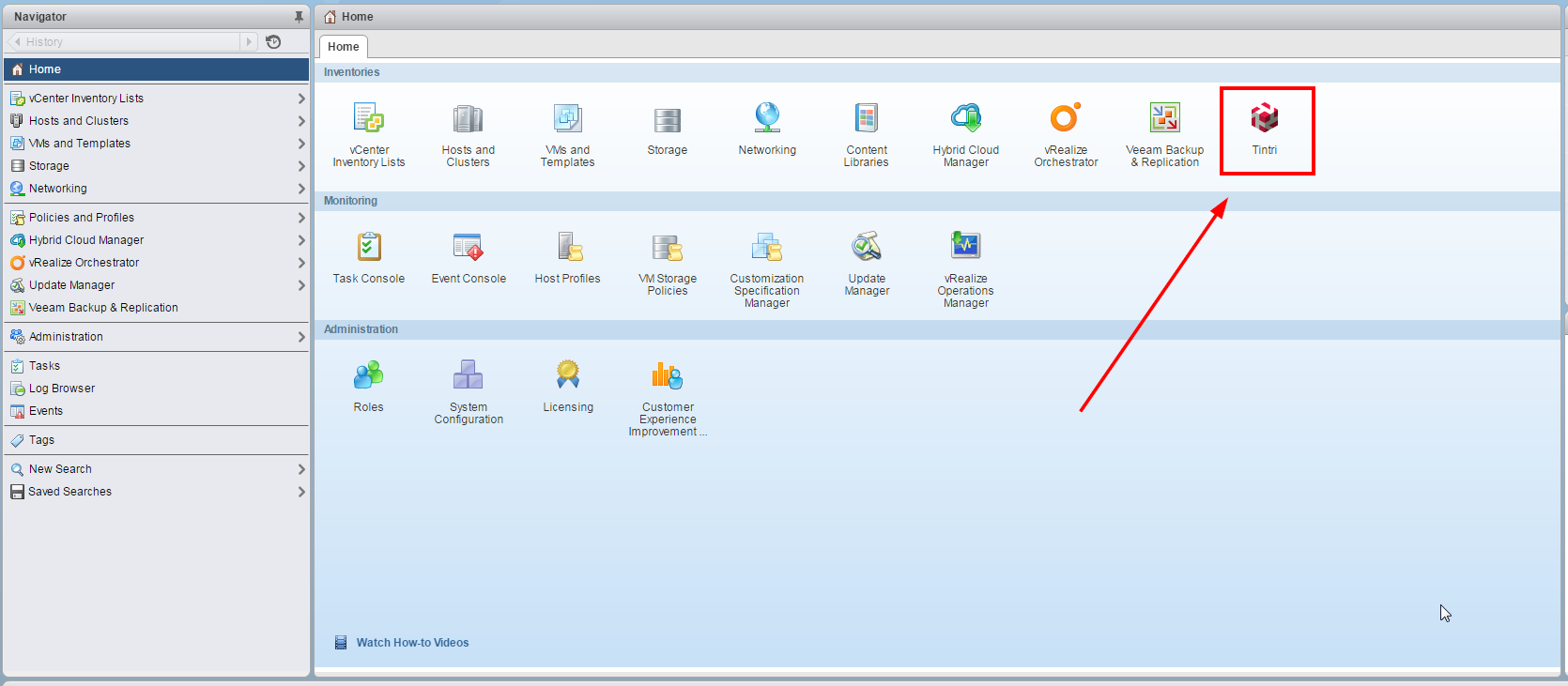
Task: Open Tasks in the Navigator
Action: tap(156, 366)
